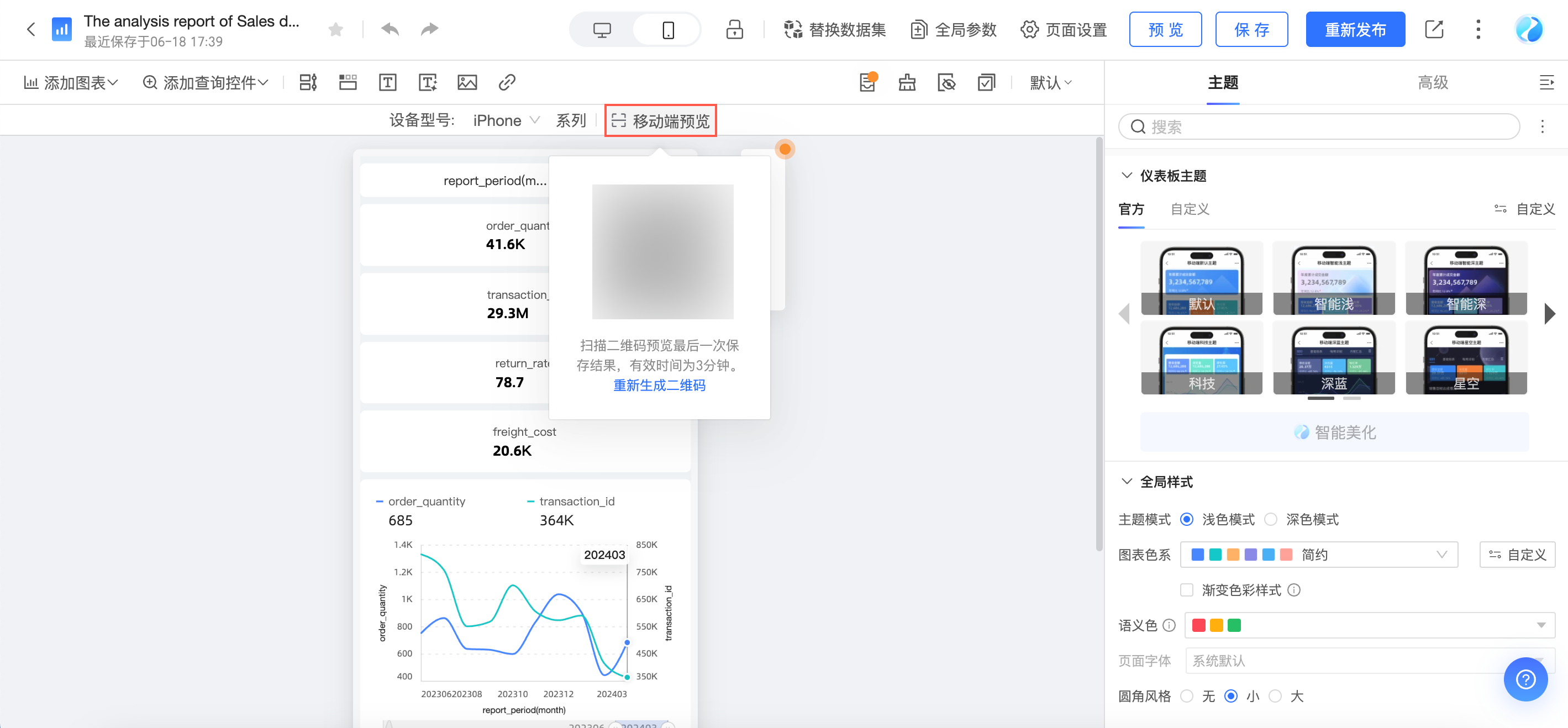Click the hidden-view eye icon
The width and height of the screenshot is (1568, 728).
pyautogui.click(x=946, y=82)
